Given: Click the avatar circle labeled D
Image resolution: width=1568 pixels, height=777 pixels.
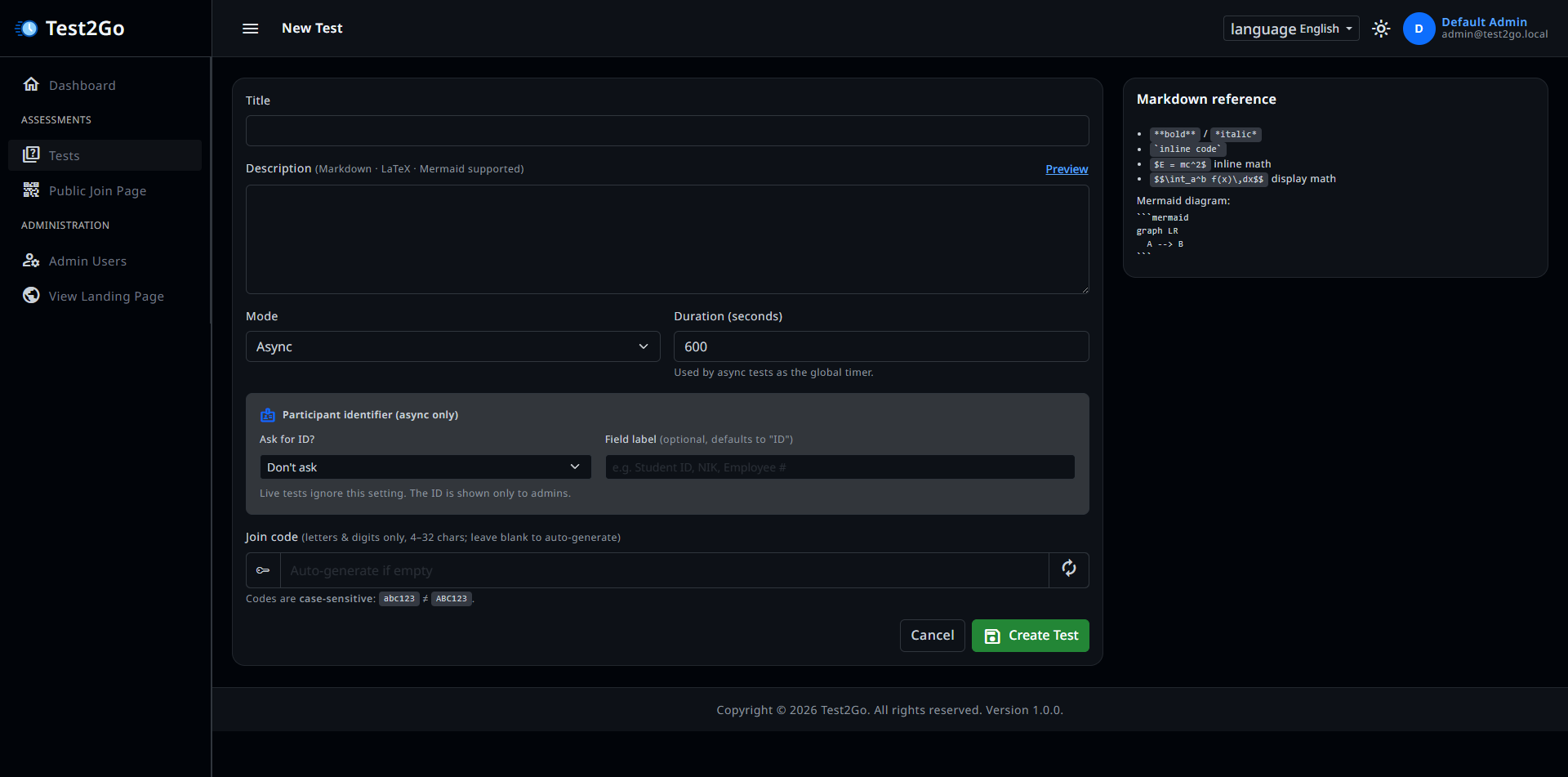Looking at the screenshot, I should click(1419, 29).
